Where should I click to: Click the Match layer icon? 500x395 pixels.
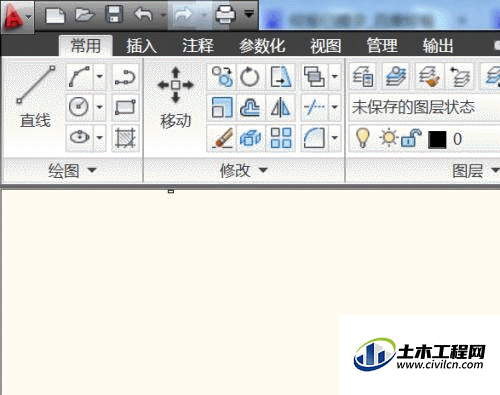429,77
